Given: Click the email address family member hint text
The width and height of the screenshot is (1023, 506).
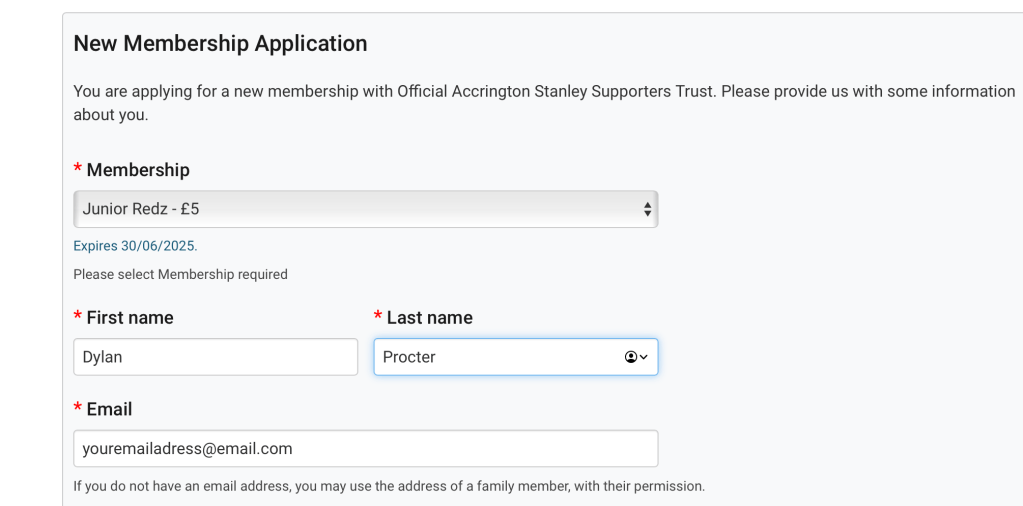Looking at the screenshot, I should click(x=389, y=487).
